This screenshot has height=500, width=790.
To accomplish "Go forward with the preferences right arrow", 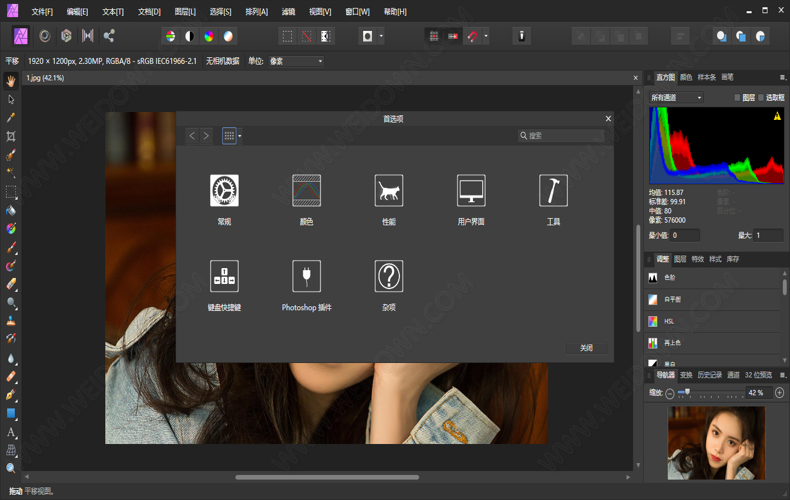I will point(206,136).
